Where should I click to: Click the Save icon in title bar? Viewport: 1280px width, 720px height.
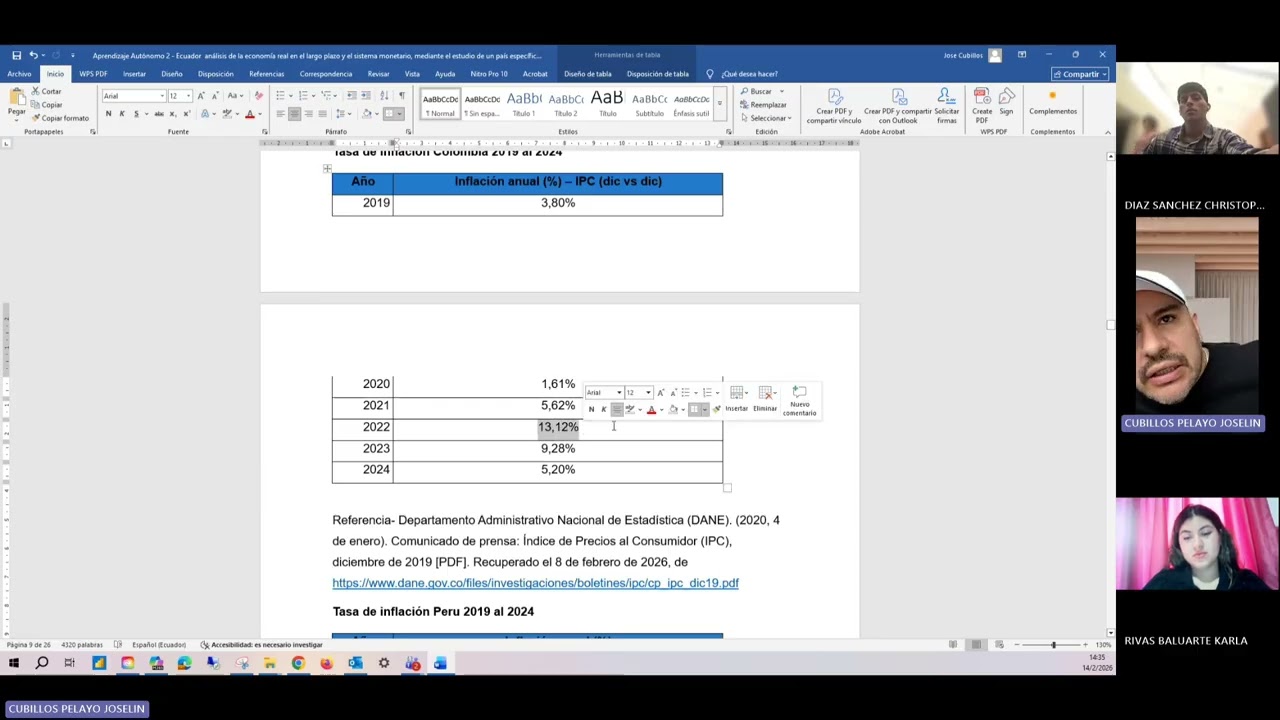16,55
